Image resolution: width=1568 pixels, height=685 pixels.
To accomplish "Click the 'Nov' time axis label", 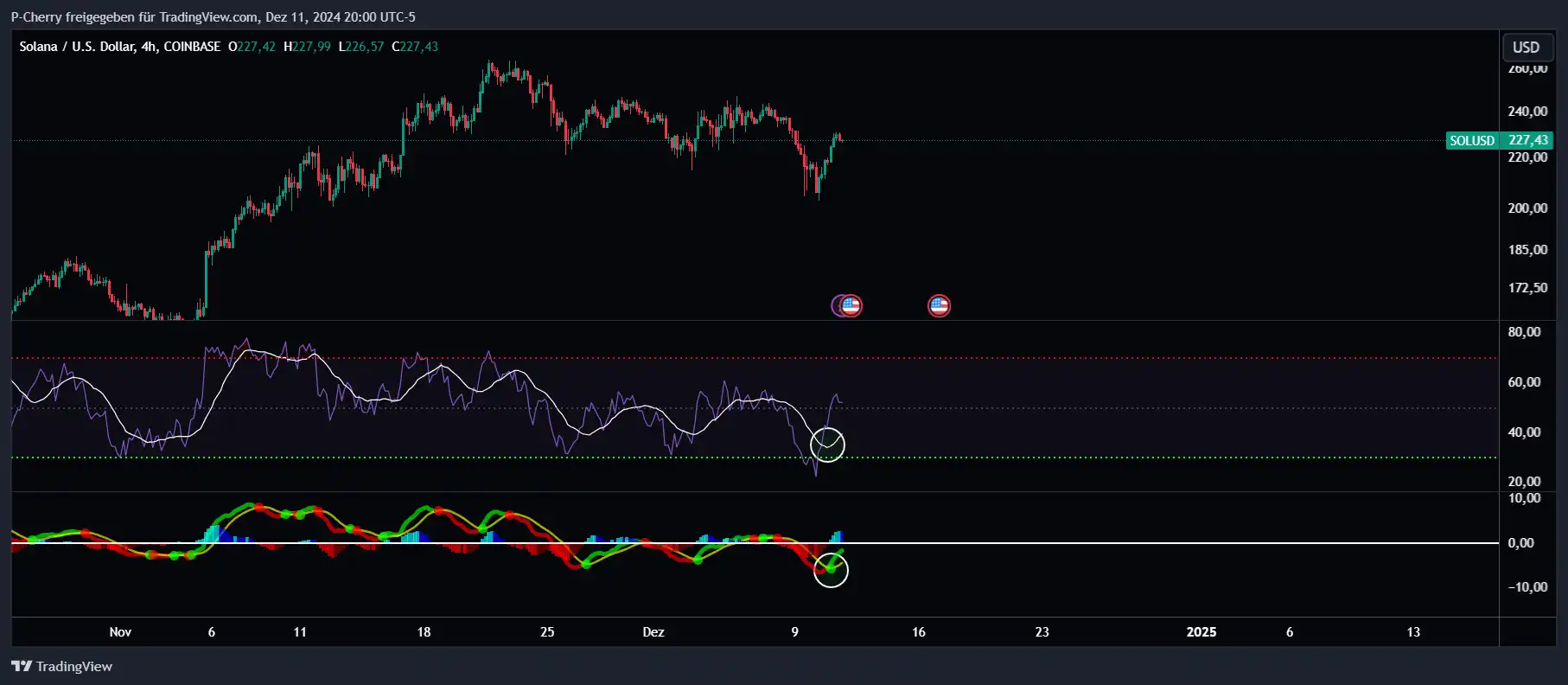I will click(x=120, y=632).
